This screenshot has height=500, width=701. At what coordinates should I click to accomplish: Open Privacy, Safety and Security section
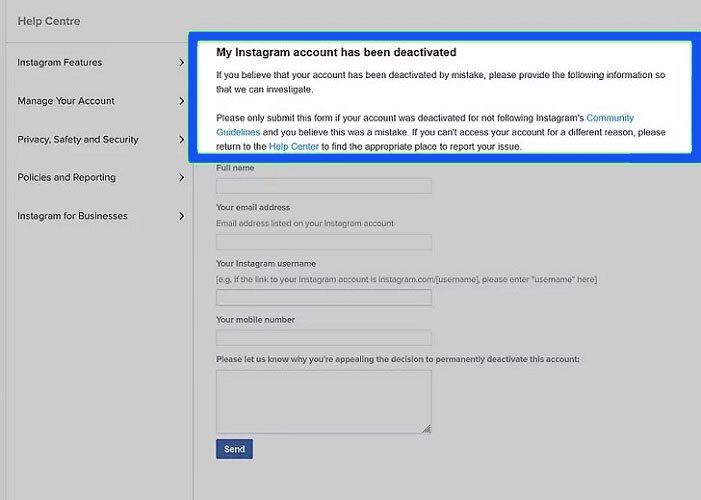coord(78,139)
